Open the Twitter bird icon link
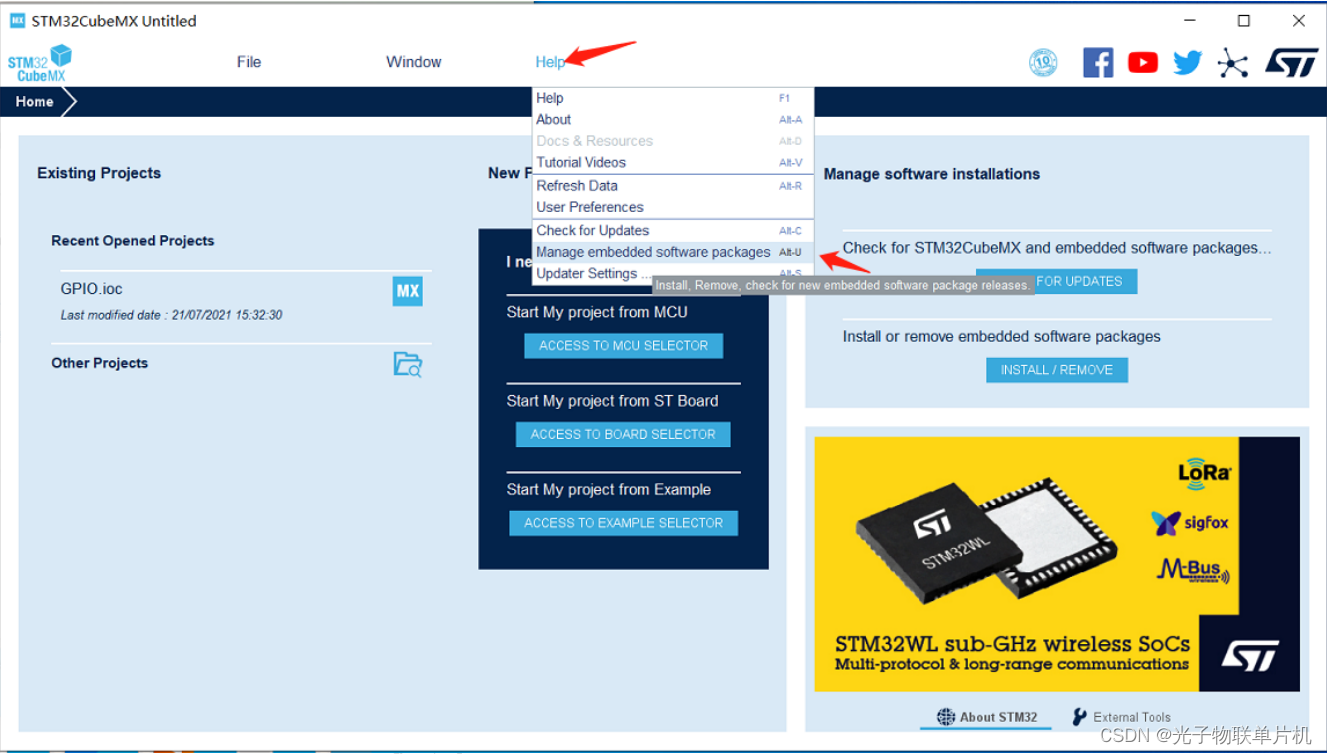 pyautogui.click(x=1187, y=63)
